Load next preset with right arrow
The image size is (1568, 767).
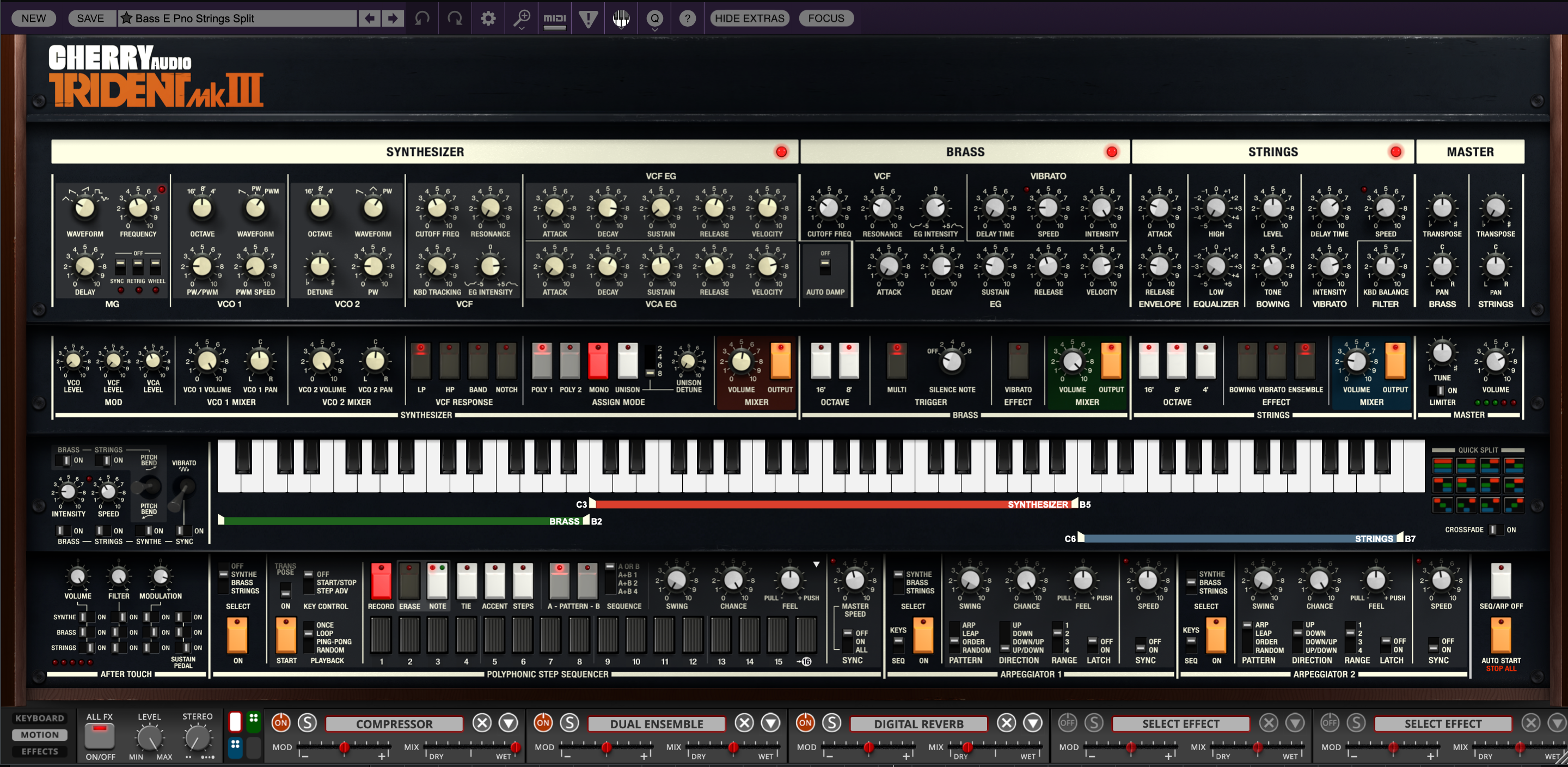tap(393, 19)
